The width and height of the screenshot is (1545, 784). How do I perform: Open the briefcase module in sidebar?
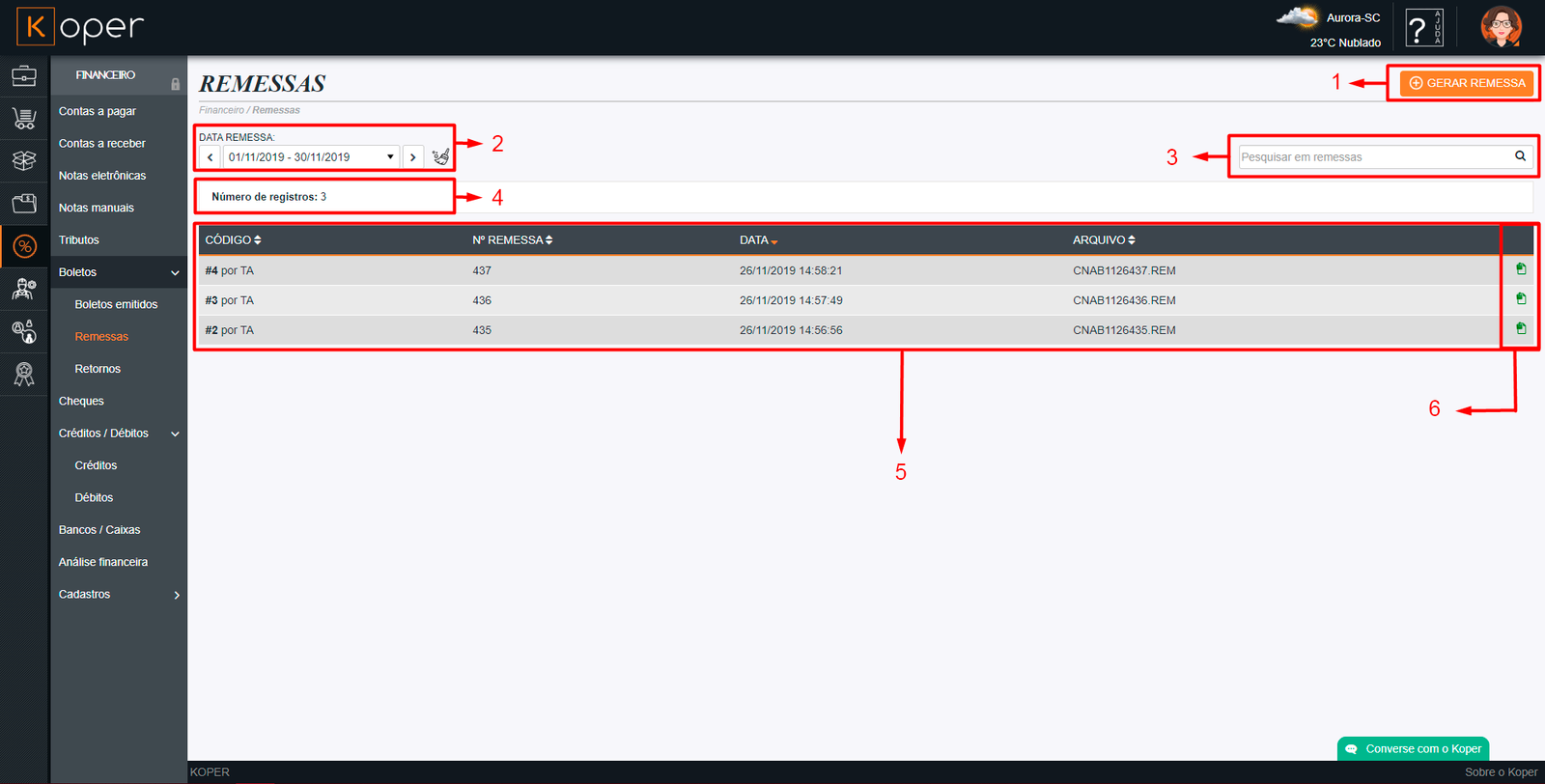click(x=24, y=75)
